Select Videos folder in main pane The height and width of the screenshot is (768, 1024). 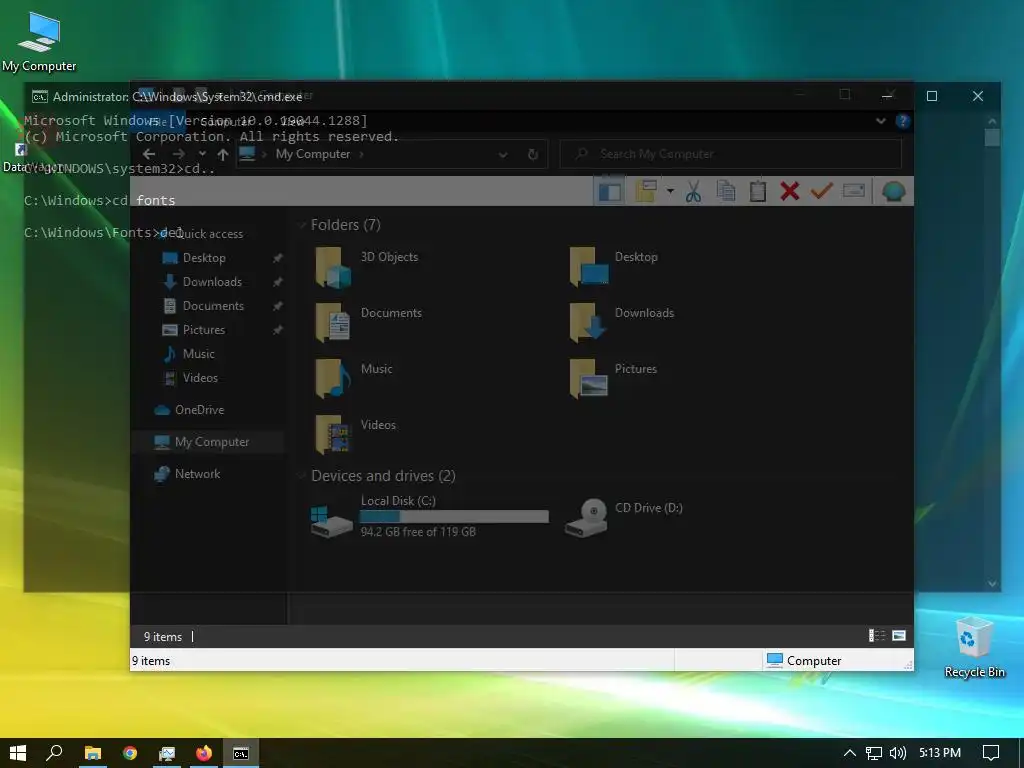(x=356, y=434)
